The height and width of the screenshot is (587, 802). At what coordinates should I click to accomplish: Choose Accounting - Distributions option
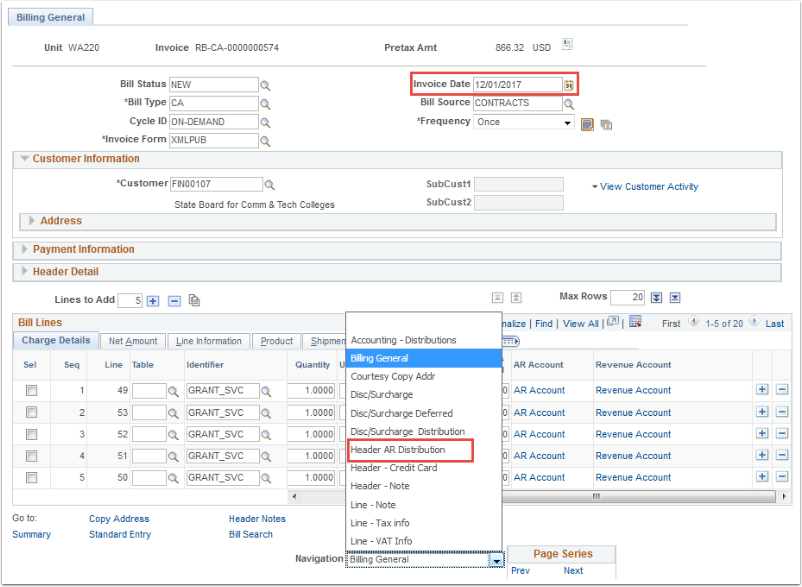[x=403, y=340]
